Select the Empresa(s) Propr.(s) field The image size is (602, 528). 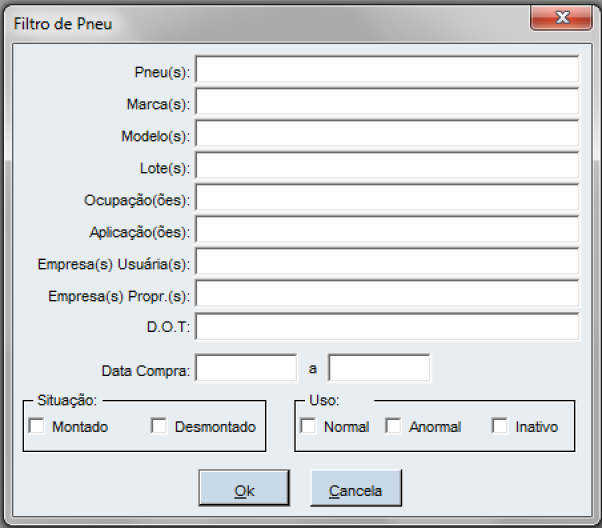pos(387,294)
